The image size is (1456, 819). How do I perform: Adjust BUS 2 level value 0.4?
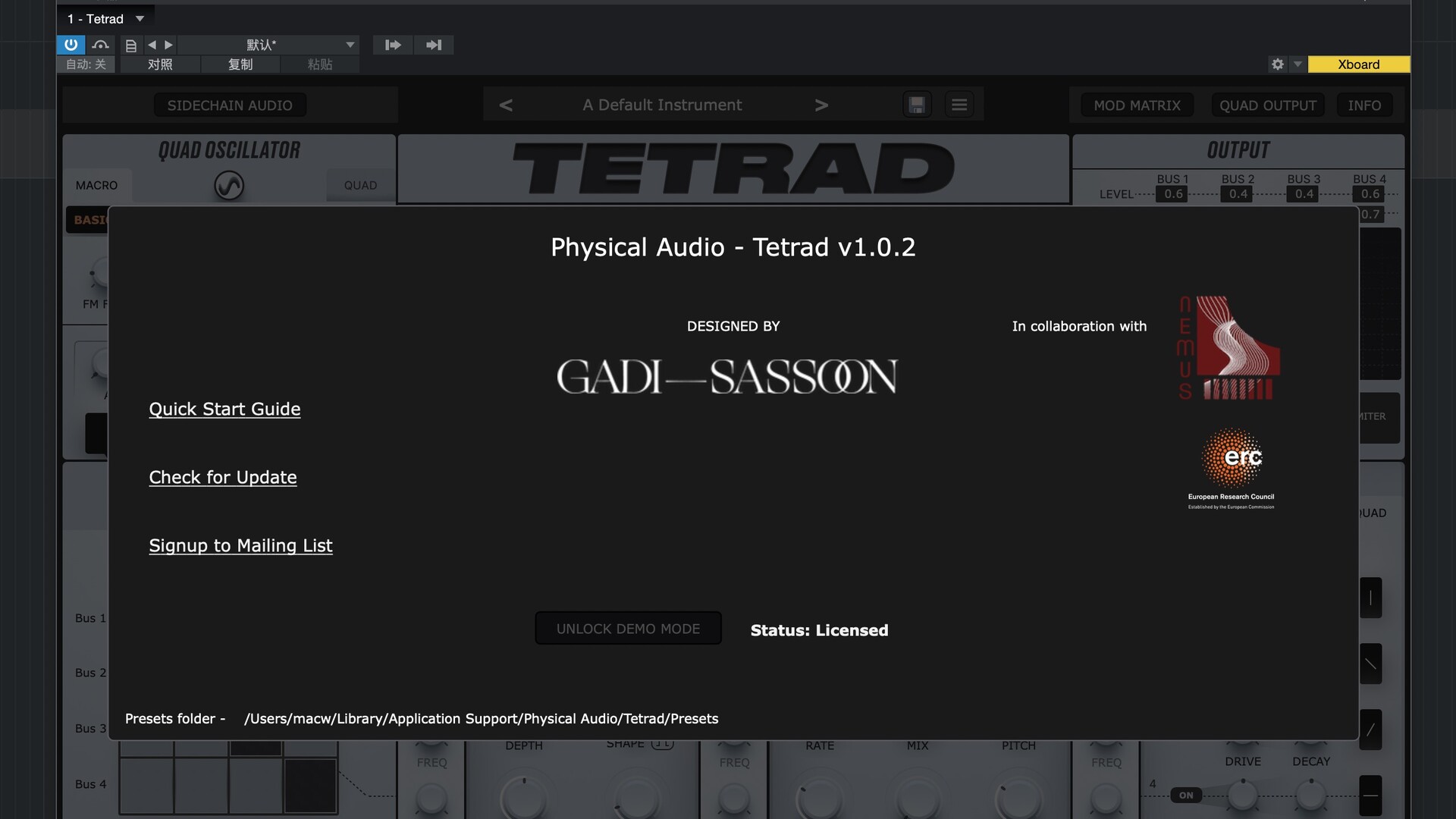tap(1238, 194)
